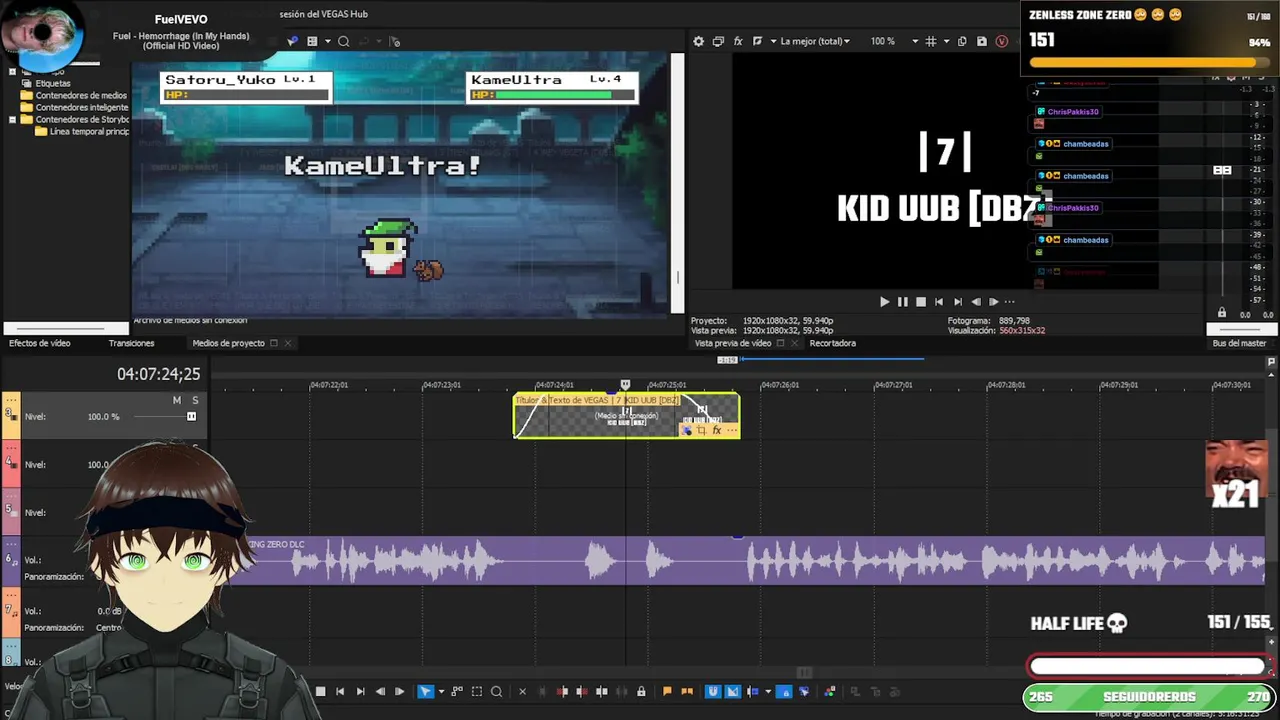Toggle lock envelopes to events

click(784, 691)
